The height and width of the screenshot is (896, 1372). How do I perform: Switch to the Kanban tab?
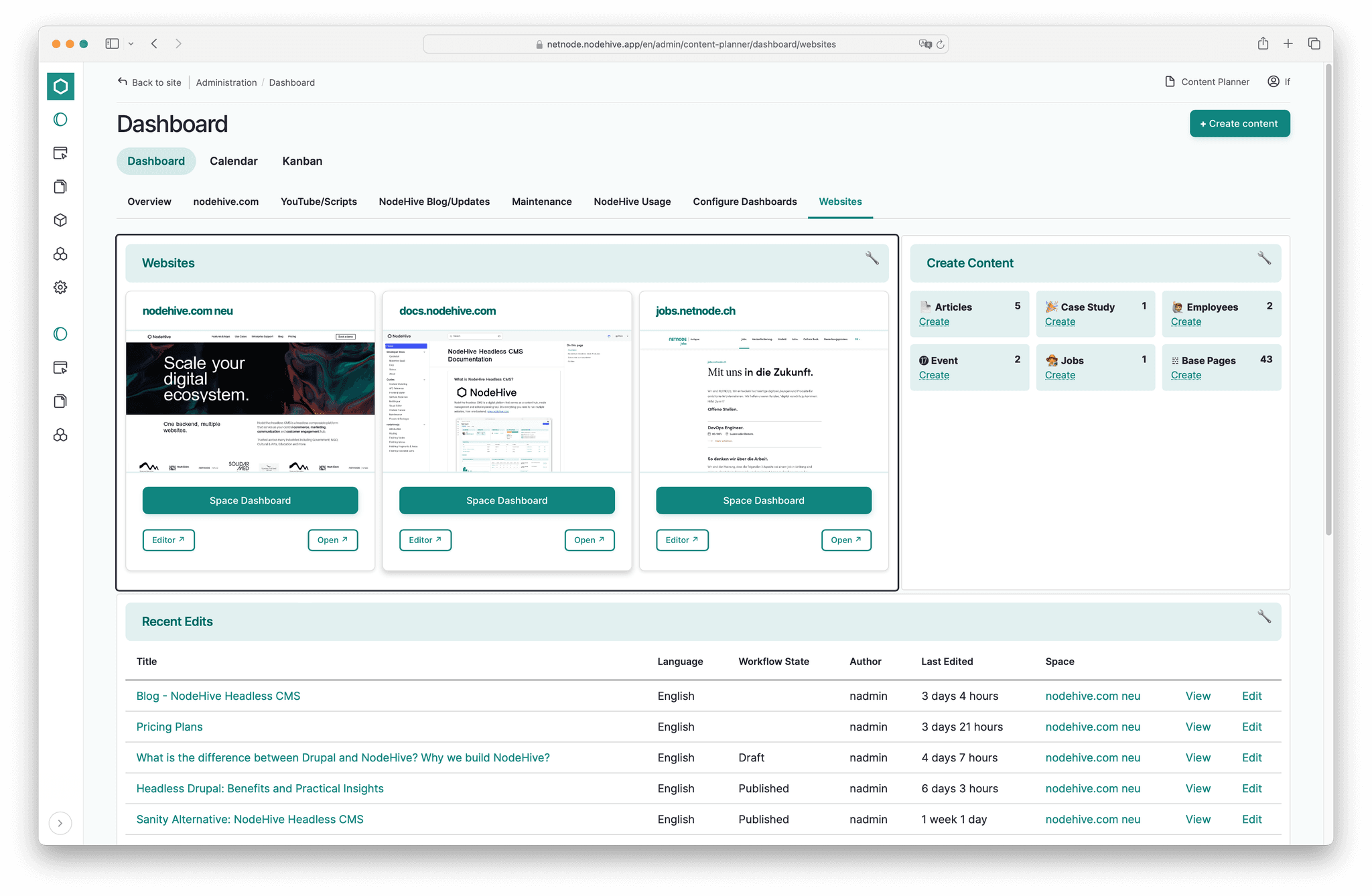302,161
